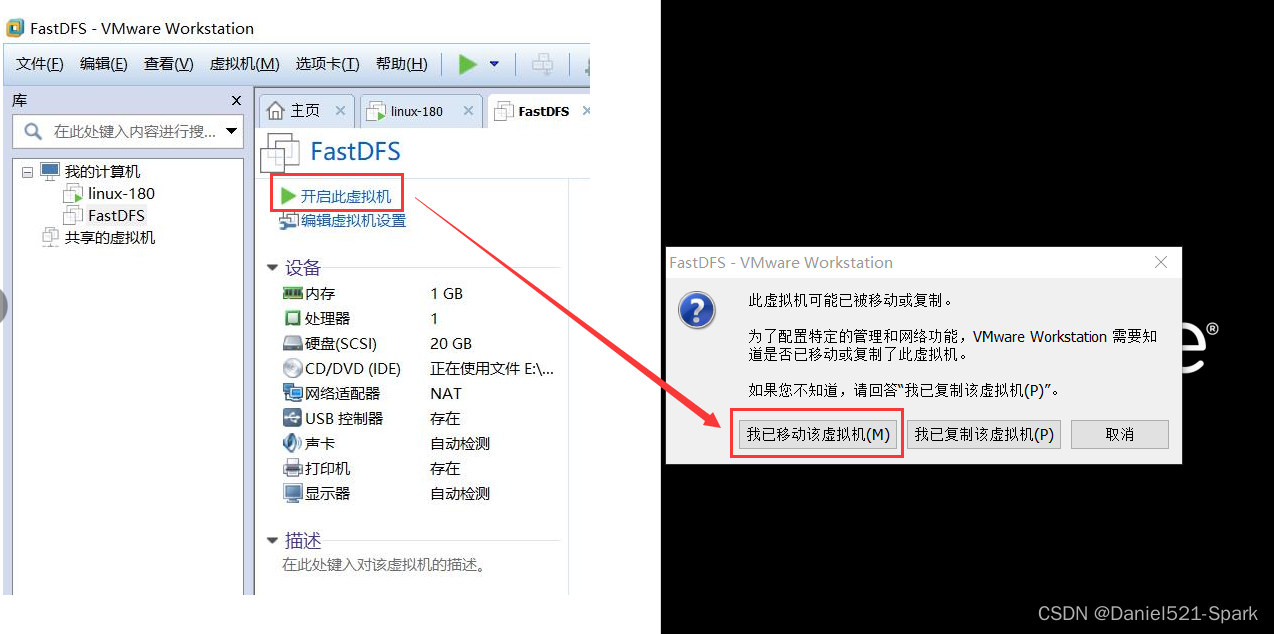Switch to the FastDFS tab
Image resolution: width=1274 pixels, height=634 pixels.
[543, 111]
